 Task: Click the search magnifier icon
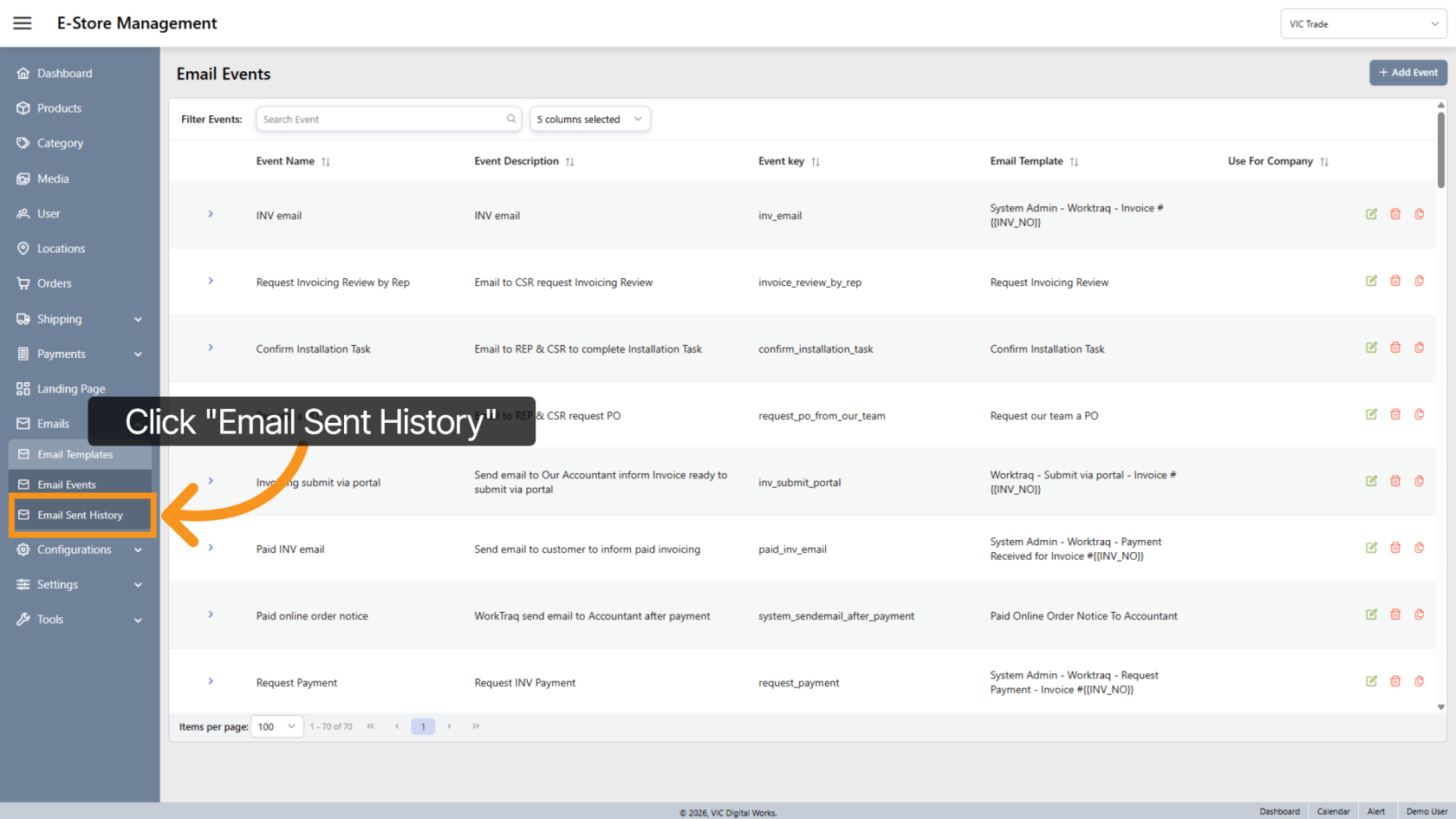point(511,119)
